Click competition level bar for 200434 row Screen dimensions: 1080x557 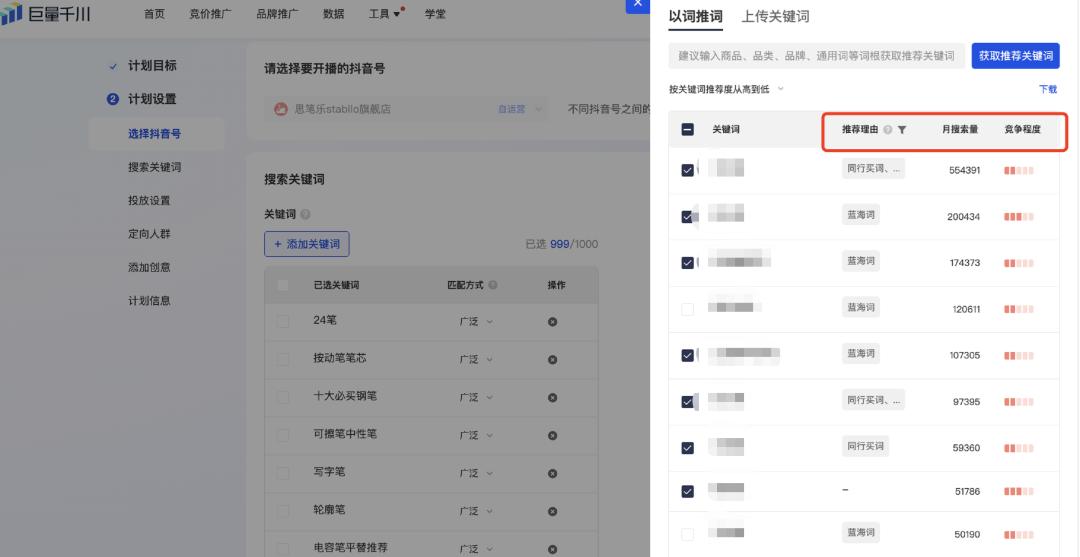(1019, 217)
